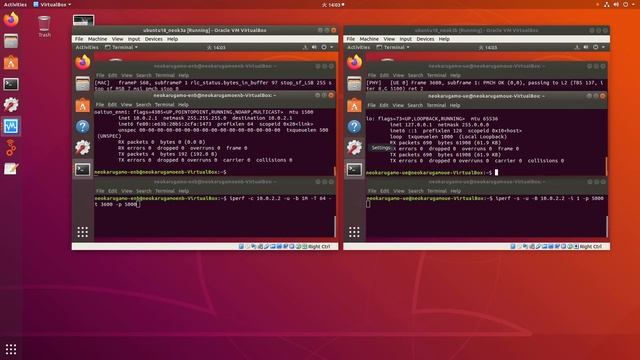Click Terminal icon in left VM dock
Image resolution: width=640 pixels, height=360 pixels.
82,169
